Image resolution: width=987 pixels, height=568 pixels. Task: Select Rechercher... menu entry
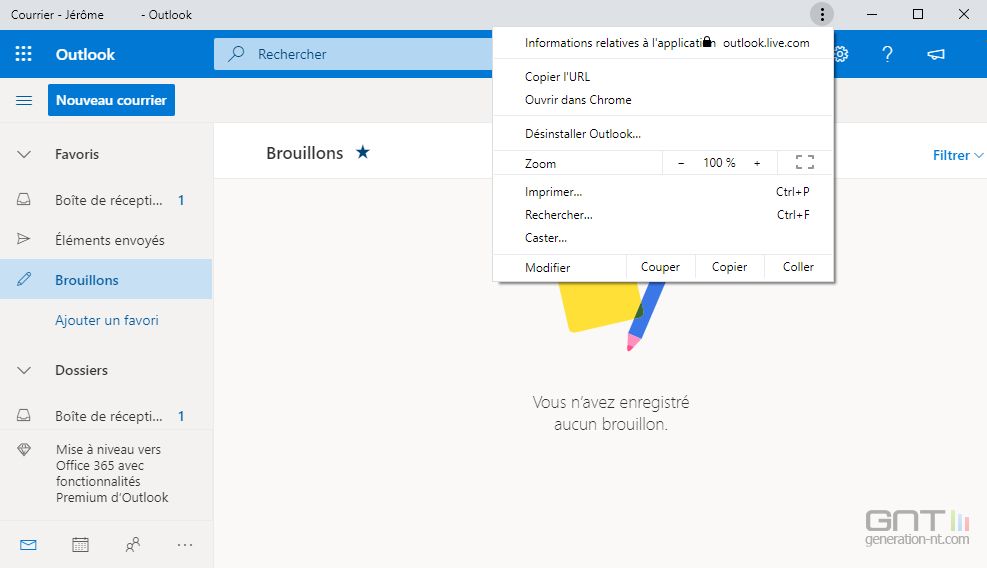point(663,215)
